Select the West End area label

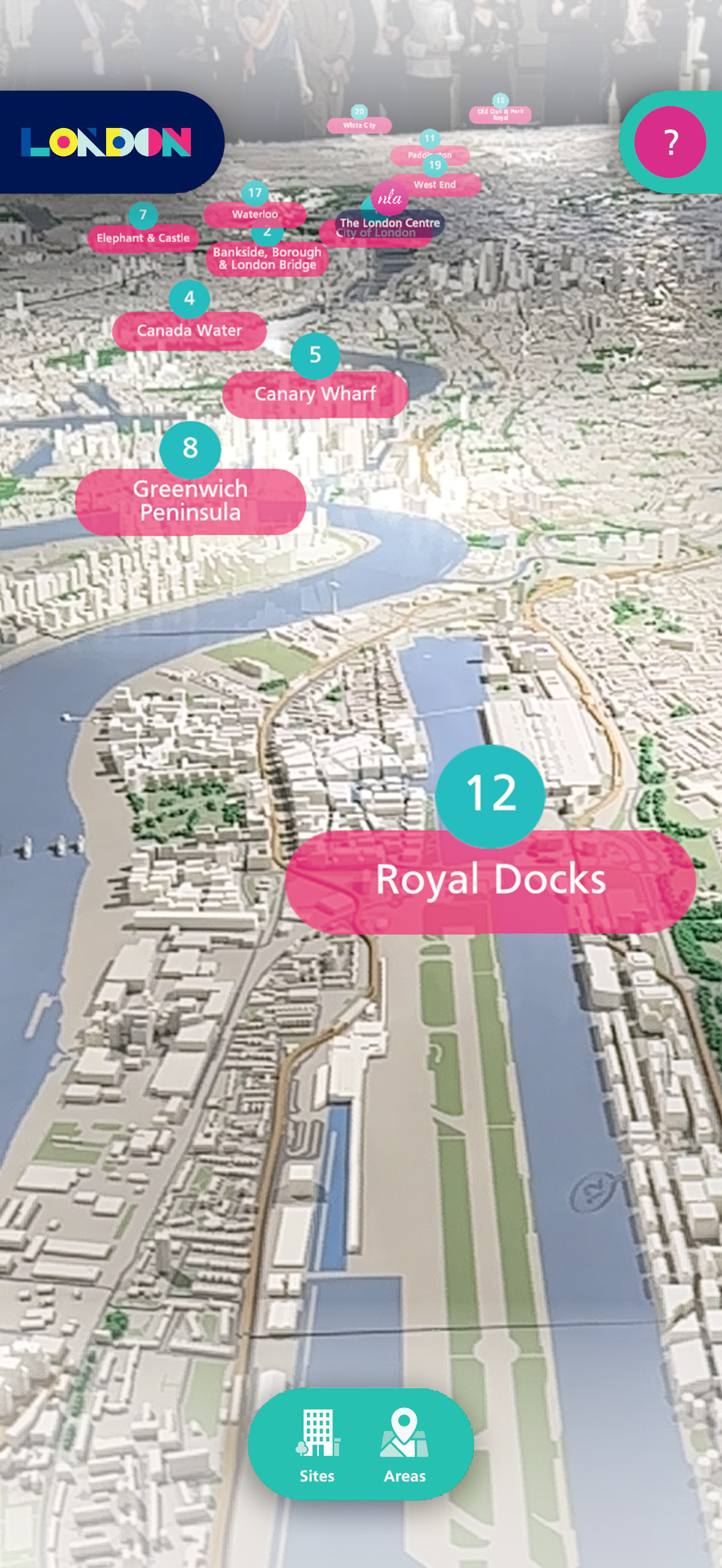coord(435,185)
